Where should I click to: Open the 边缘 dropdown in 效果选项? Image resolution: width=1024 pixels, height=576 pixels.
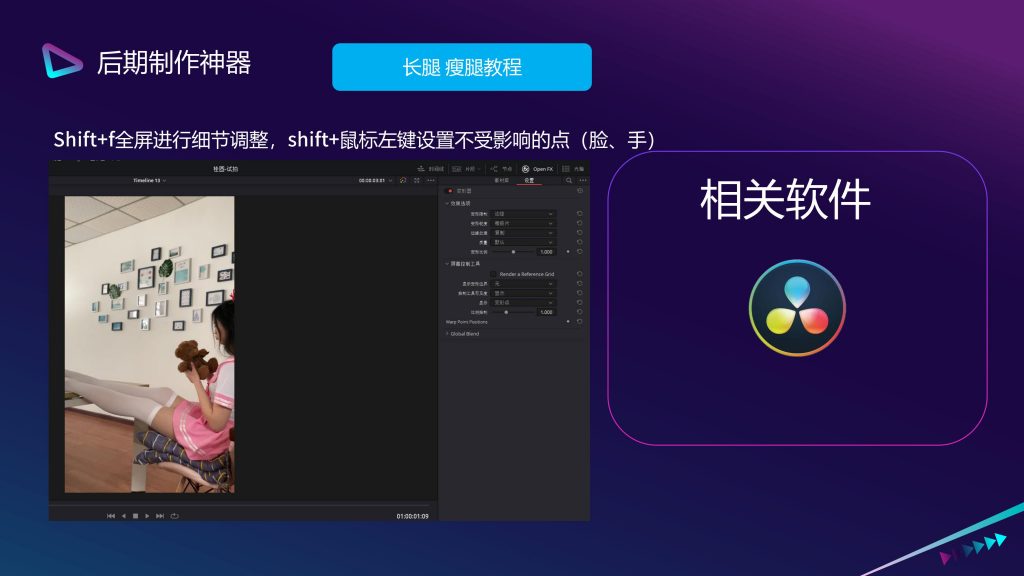[523, 214]
